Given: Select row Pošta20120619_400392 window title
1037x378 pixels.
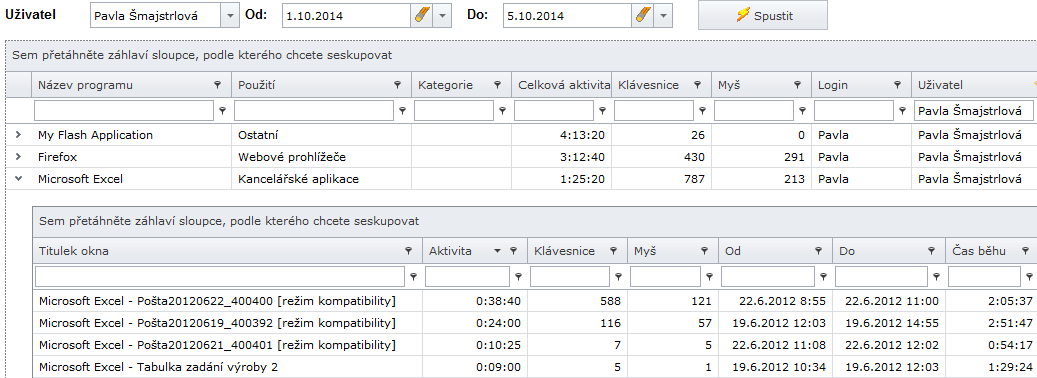Looking at the screenshot, I should tap(217, 323).
